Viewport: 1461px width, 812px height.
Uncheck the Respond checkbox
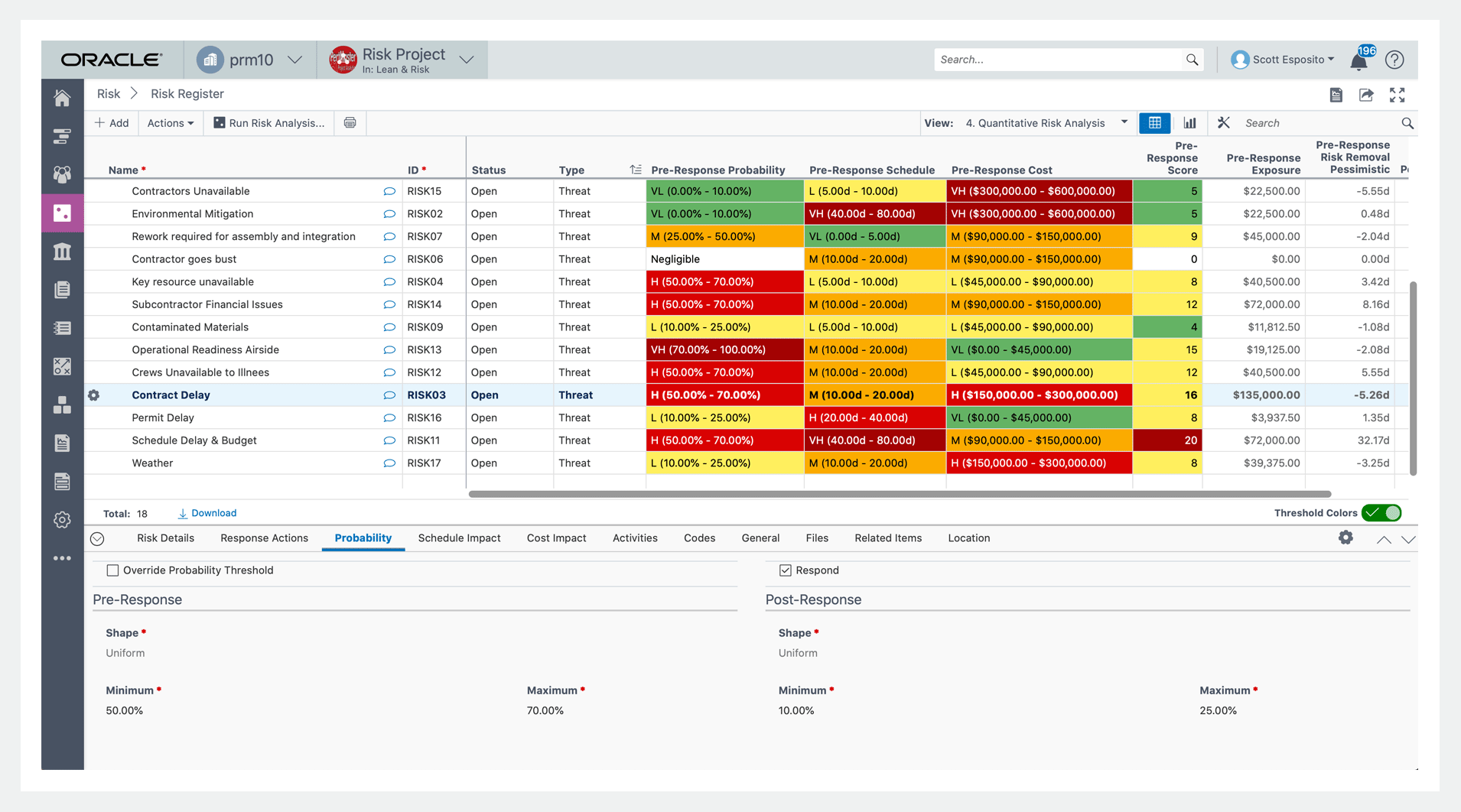(785, 570)
